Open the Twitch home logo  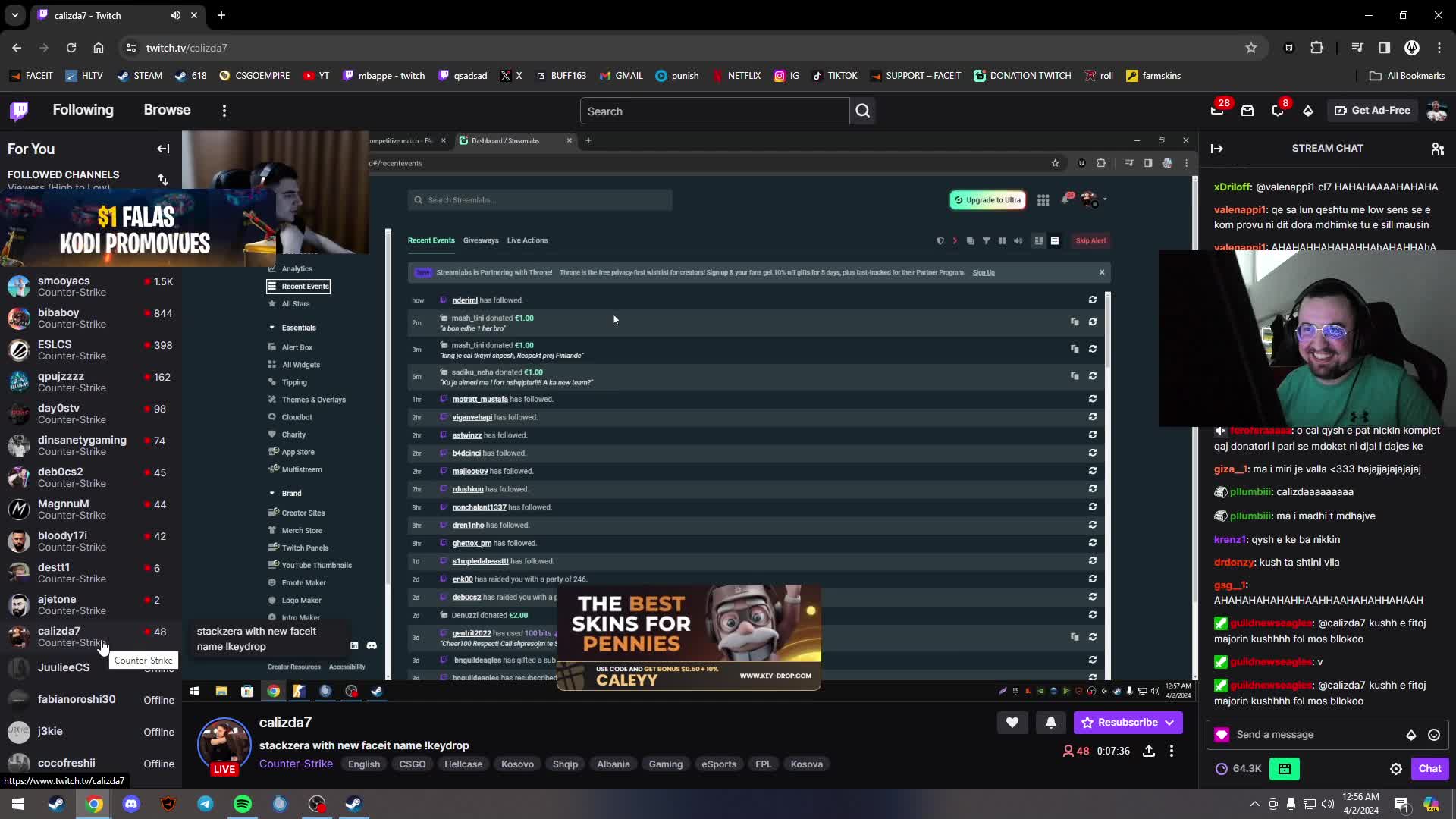click(x=20, y=111)
